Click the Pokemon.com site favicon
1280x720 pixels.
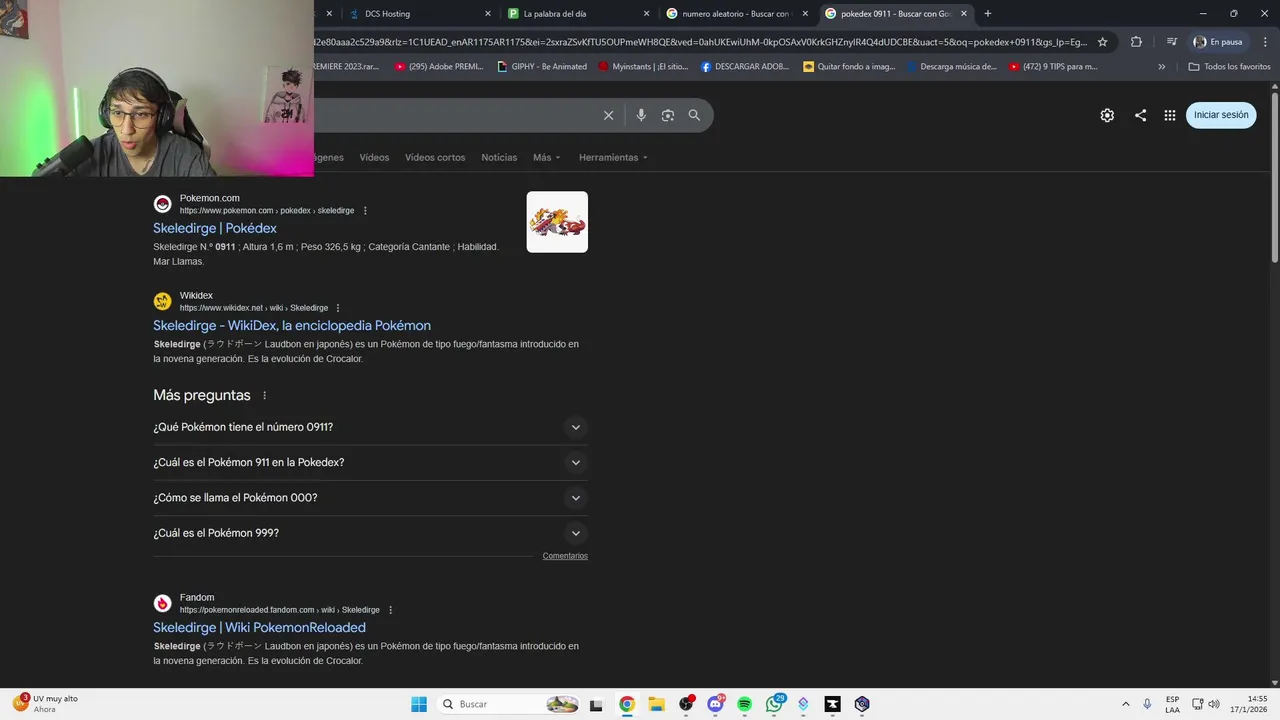(162, 204)
